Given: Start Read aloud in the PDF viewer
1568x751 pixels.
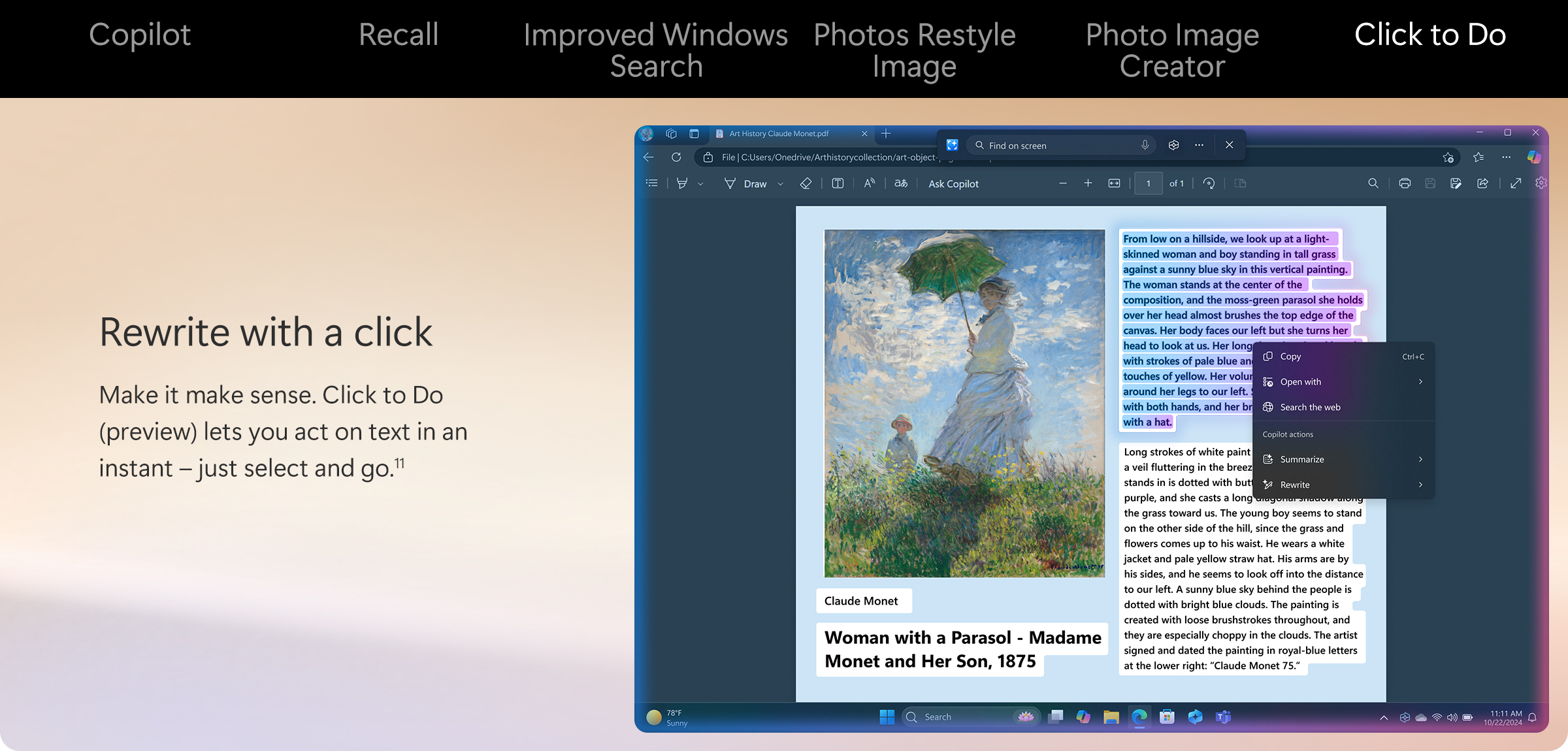Looking at the screenshot, I should (869, 184).
